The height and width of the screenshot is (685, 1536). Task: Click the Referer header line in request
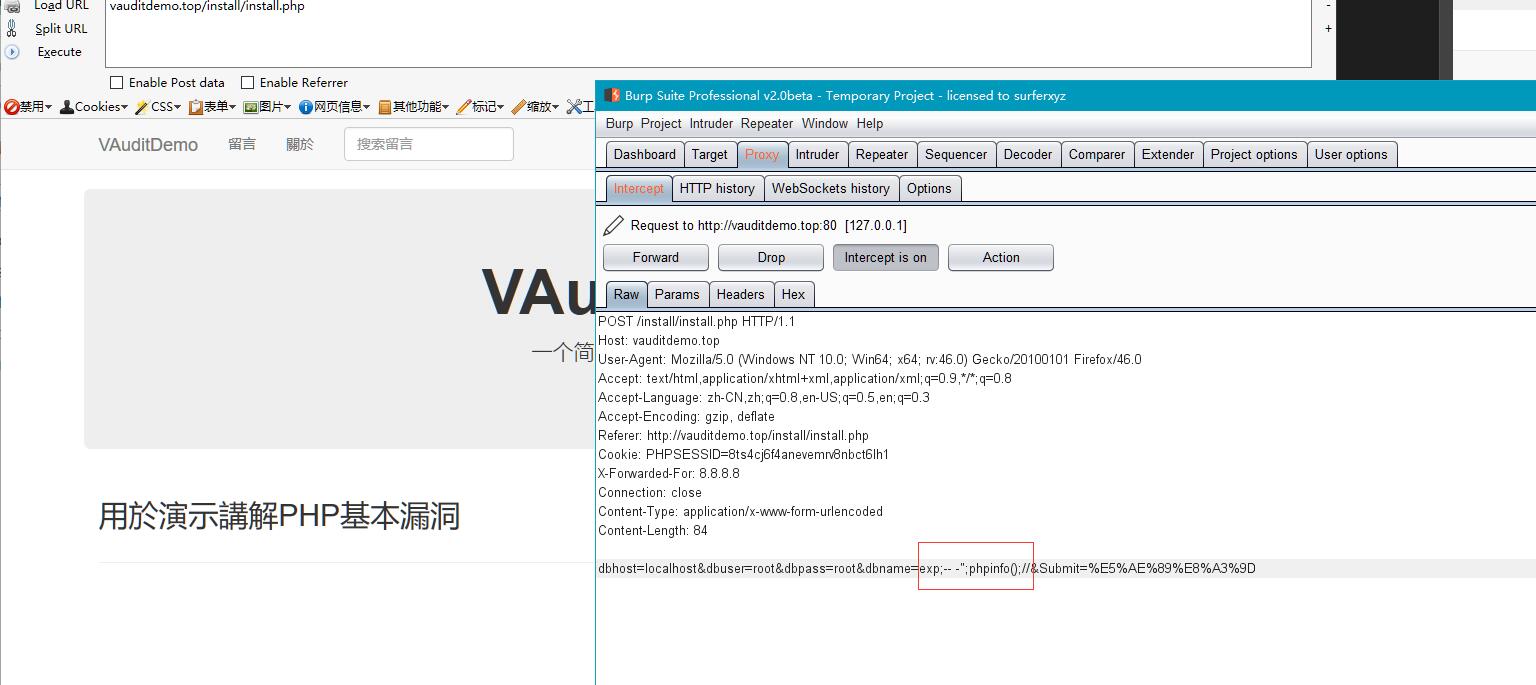733,436
